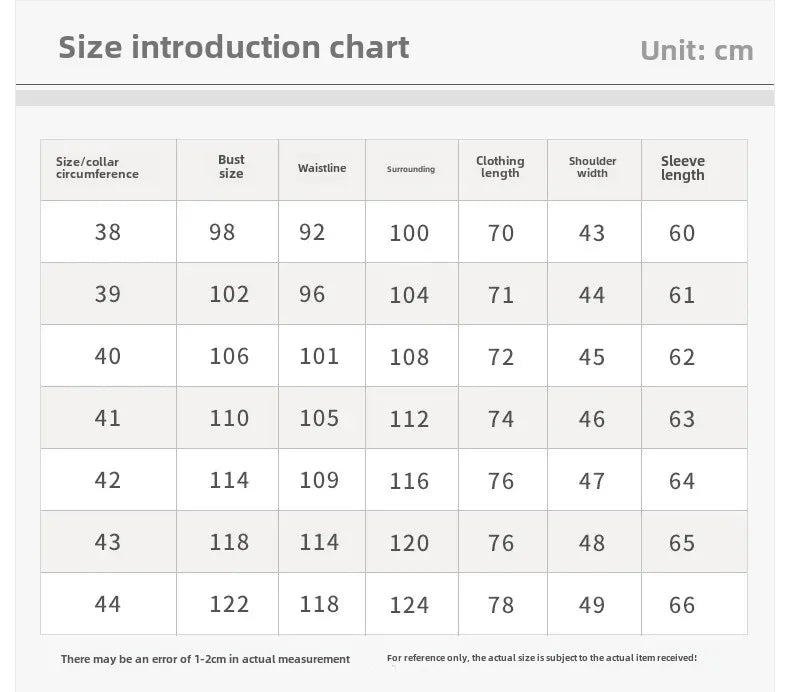Image resolution: width=790 pixels, height=692 pixels.
Task: Click waistline value 101 cell
Action: tap(322, 356)
